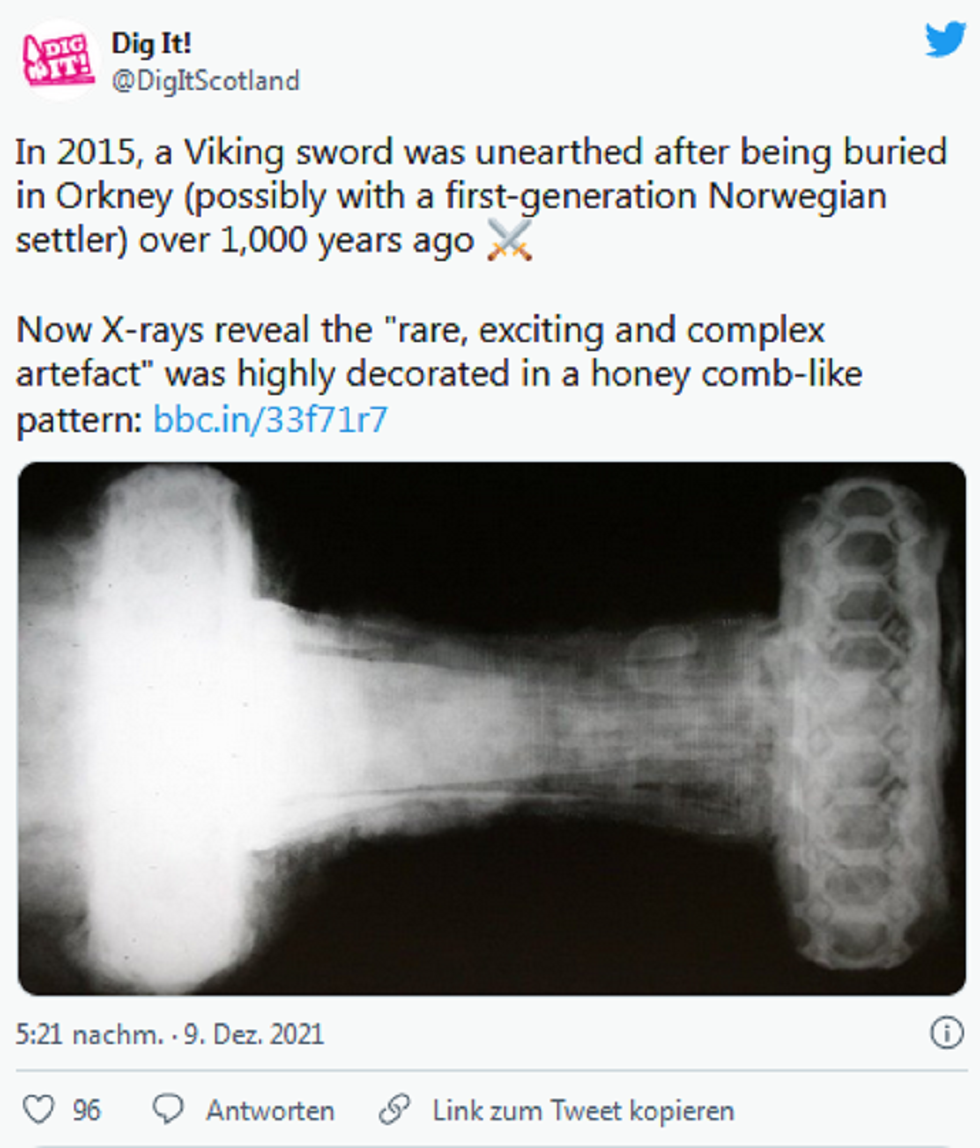Image resolution: width=980 pixels, height=1148 pixels.
Task: Click the honeycomb-patterned pommel in the X-ray
Action: (x=862, y=725)
